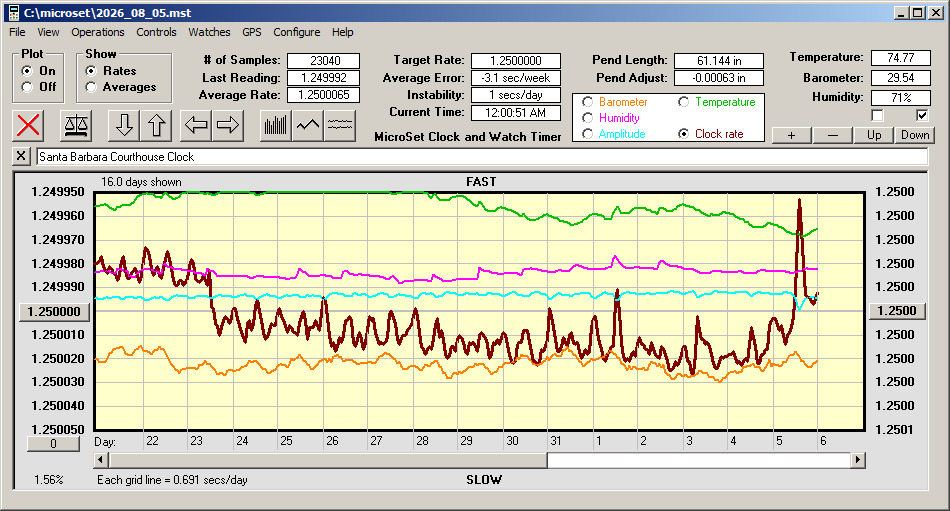Open the GPS menu
This screenshot has width=950, height=511.
(x=252, y=32)
